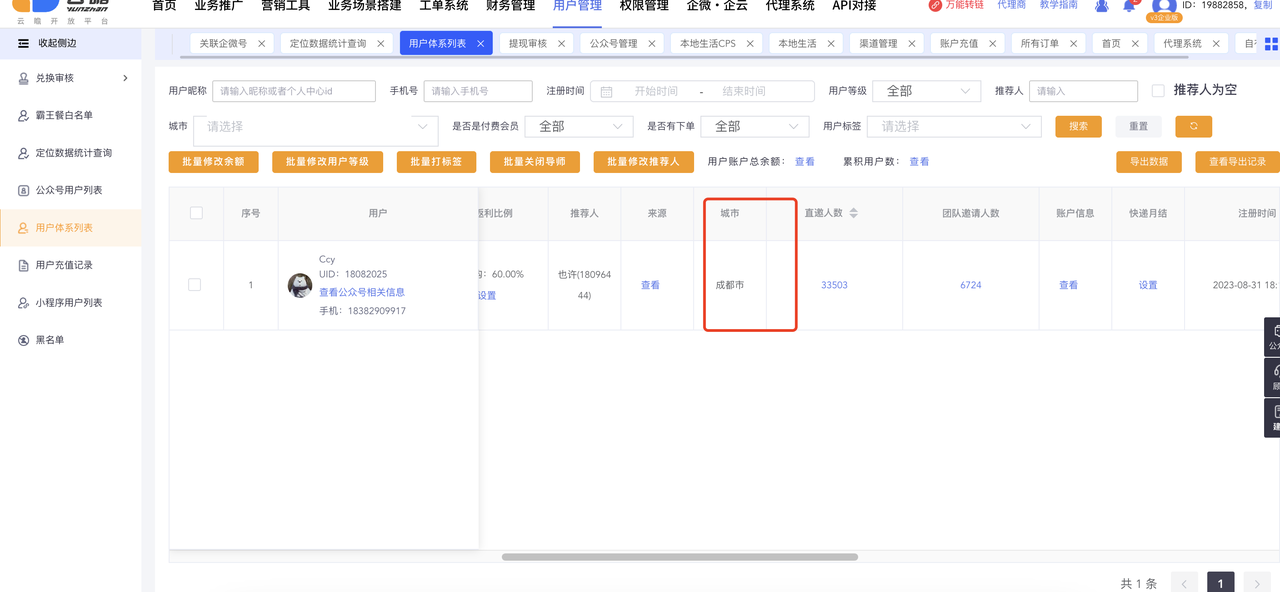Click the calendar icon in 注册时间 field
Screen dimensions: 1280x592
coord(606,91)
